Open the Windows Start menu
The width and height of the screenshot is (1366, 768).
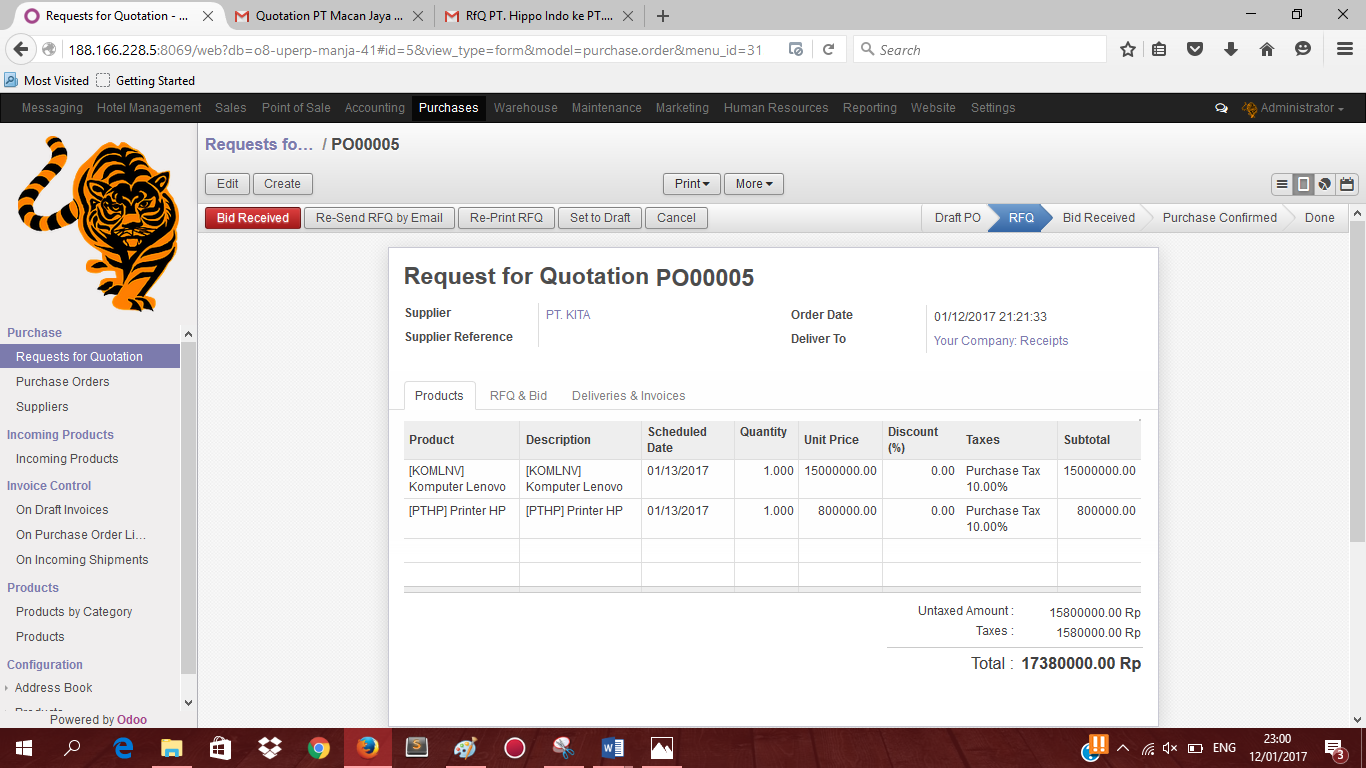click(x=24, y=748)
